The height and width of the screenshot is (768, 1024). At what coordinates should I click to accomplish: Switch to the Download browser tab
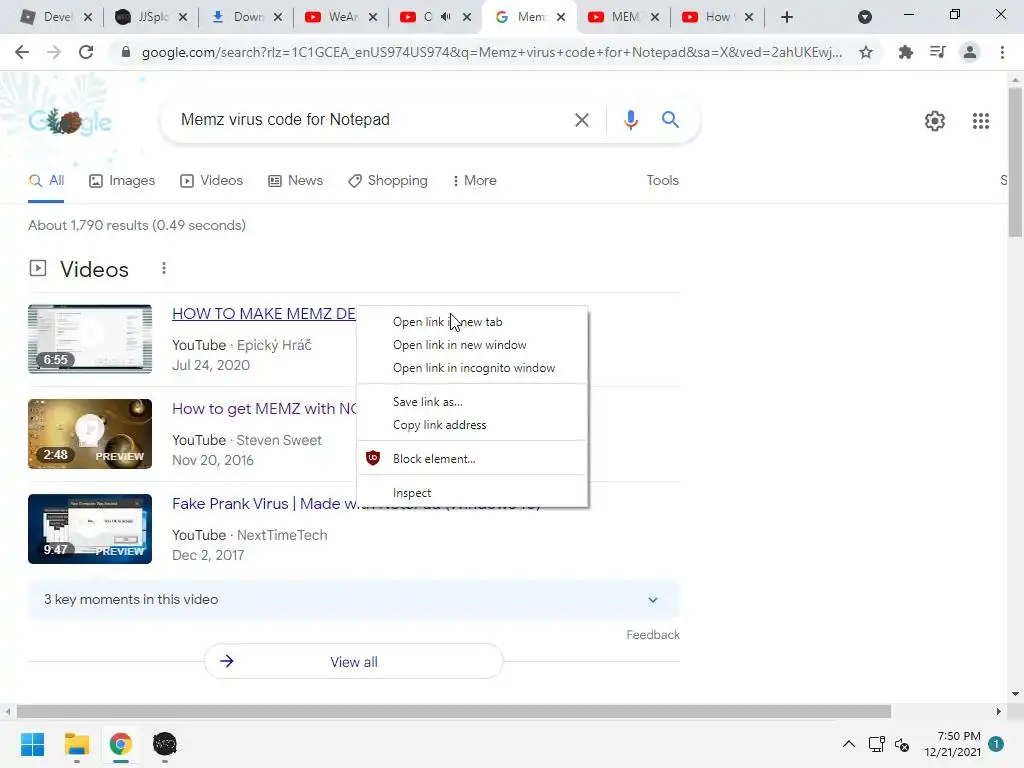point(248,17)
